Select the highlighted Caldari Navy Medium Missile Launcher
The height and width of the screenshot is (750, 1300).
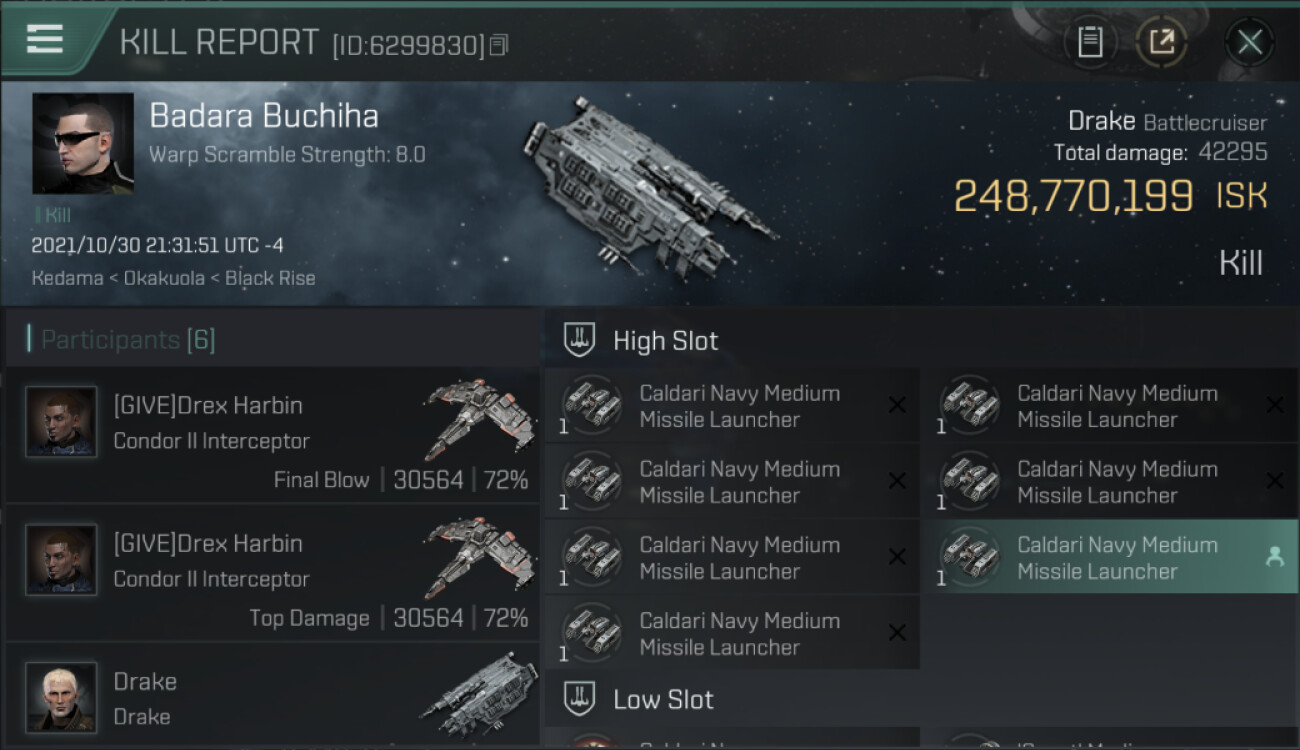coord(1110,557)
